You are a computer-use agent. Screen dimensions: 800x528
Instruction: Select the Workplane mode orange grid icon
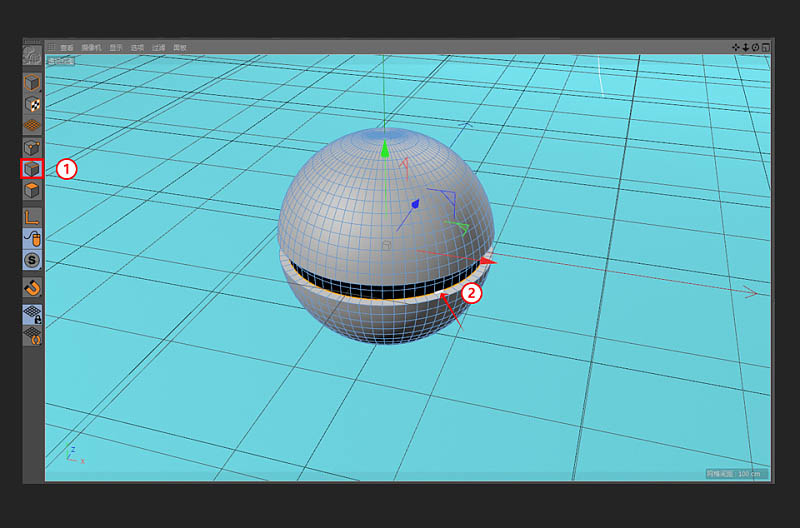[x=32, y=126]
